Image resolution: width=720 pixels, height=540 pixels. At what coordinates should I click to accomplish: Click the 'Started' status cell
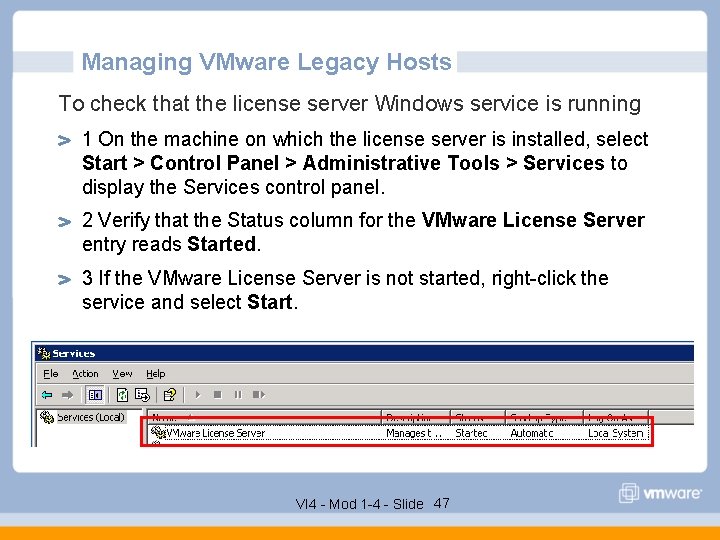tap(471, 433)
